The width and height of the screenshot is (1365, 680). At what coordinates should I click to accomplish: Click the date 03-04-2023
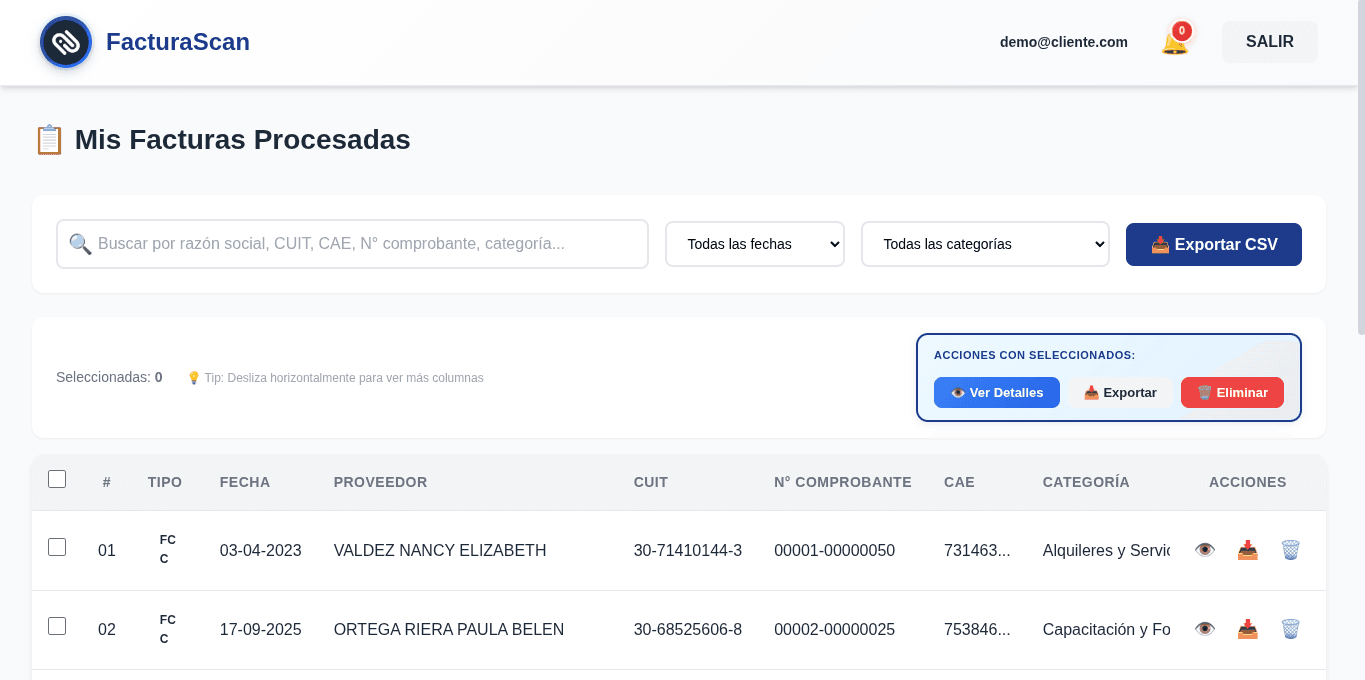pyautogui.click(x=261, y=550)
